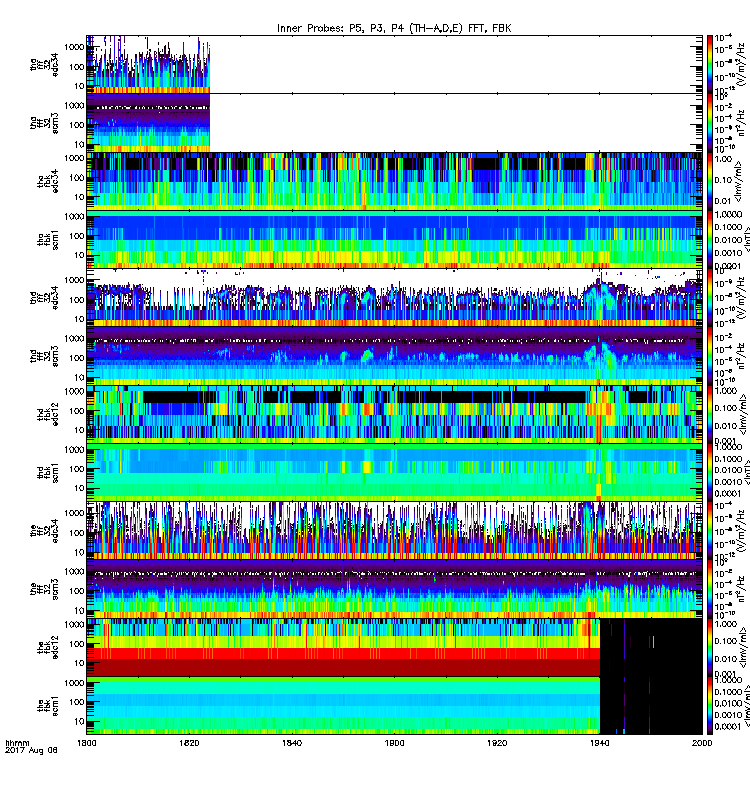Viewport: 750px width, 800px height.
Task: Open the thd fff scm3 spectrogram panel
Action: click(394, 356)
